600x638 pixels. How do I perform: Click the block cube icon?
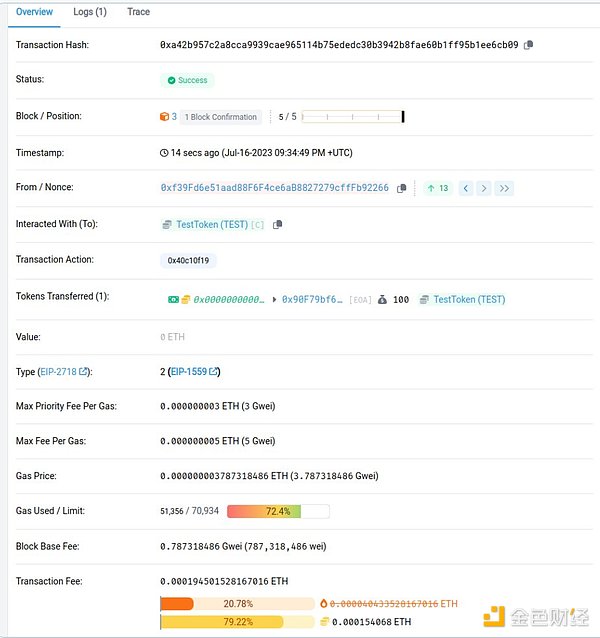tap(165, 117)
